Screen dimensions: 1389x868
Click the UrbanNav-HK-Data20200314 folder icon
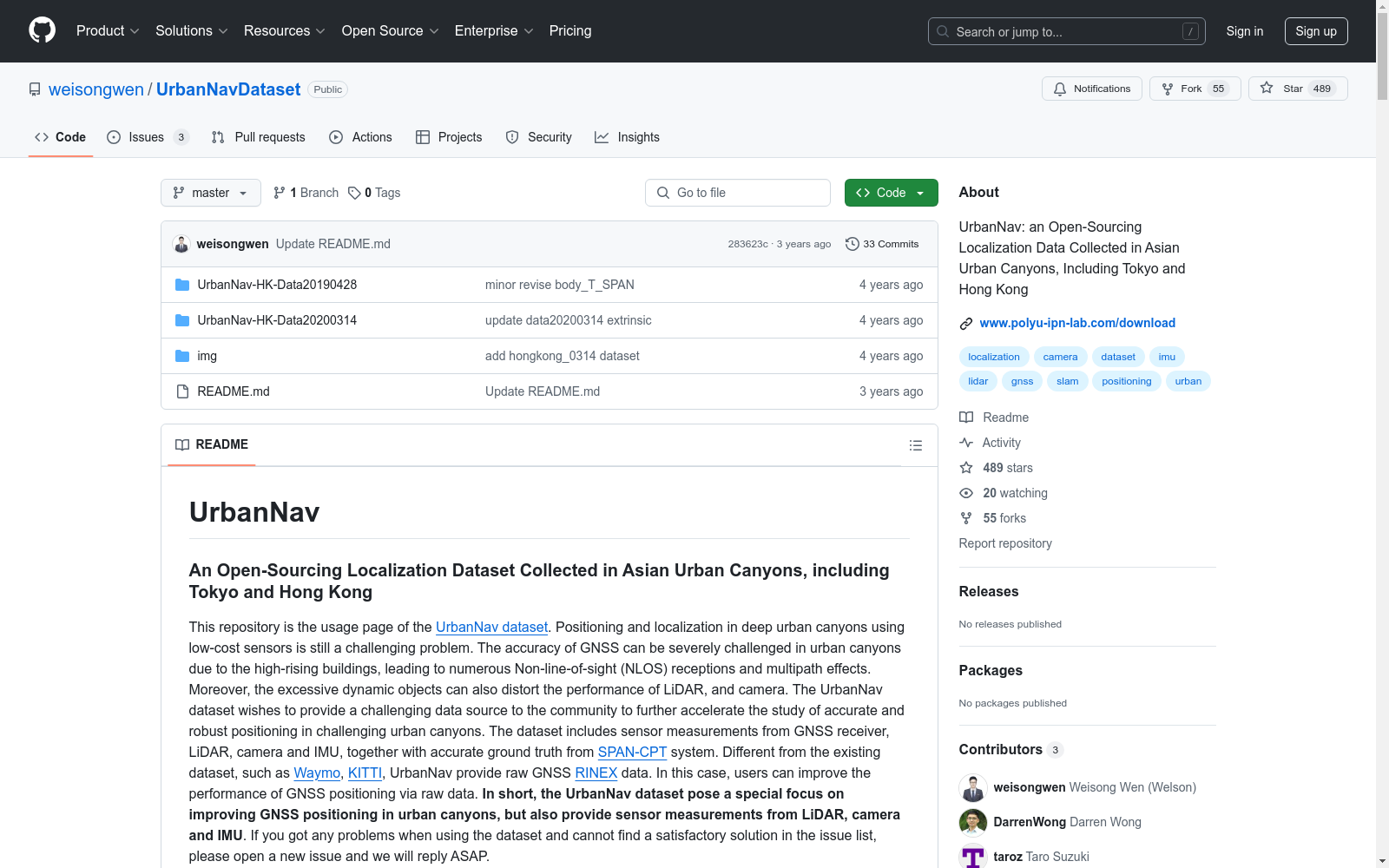[182, 320]
